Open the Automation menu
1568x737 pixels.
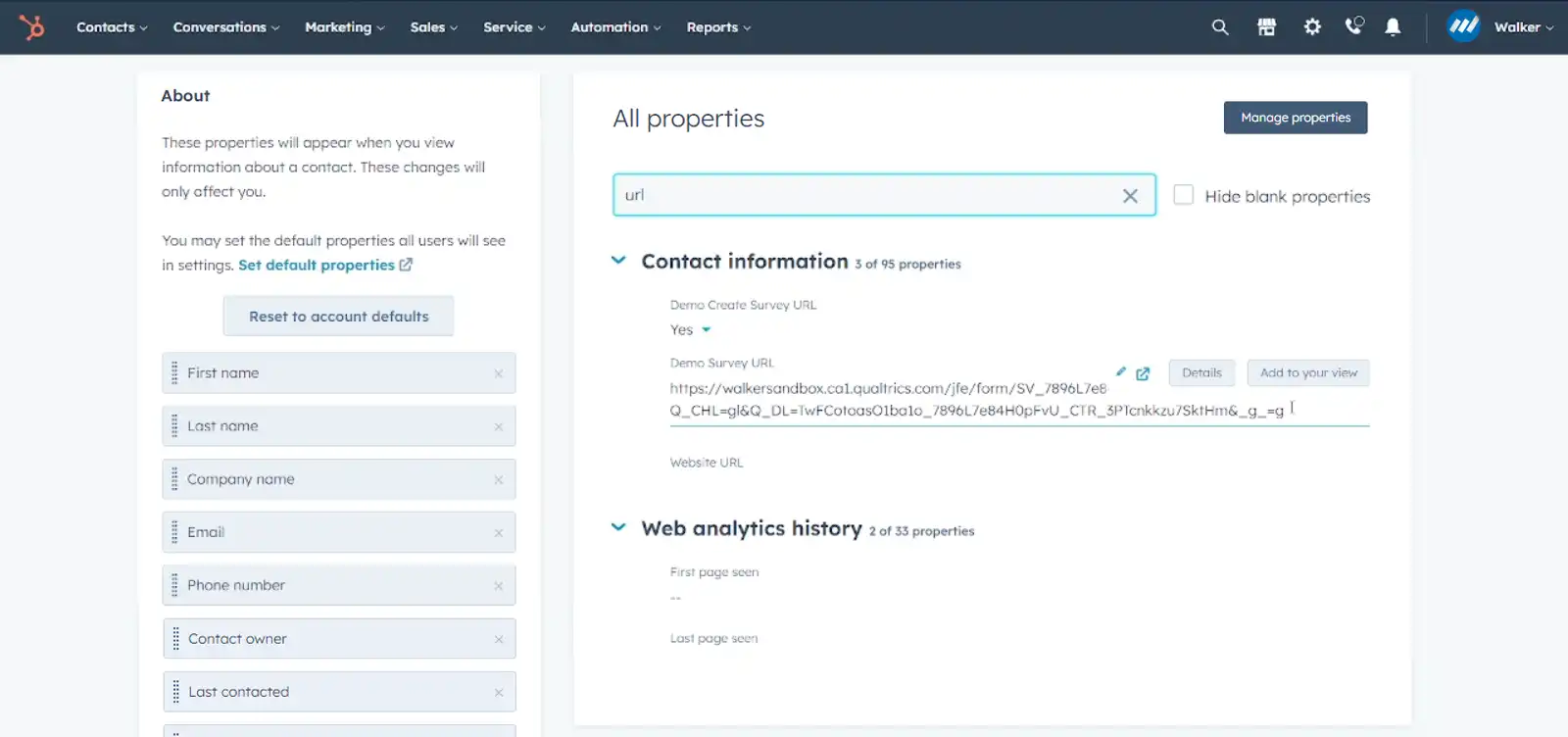(615, 27)
